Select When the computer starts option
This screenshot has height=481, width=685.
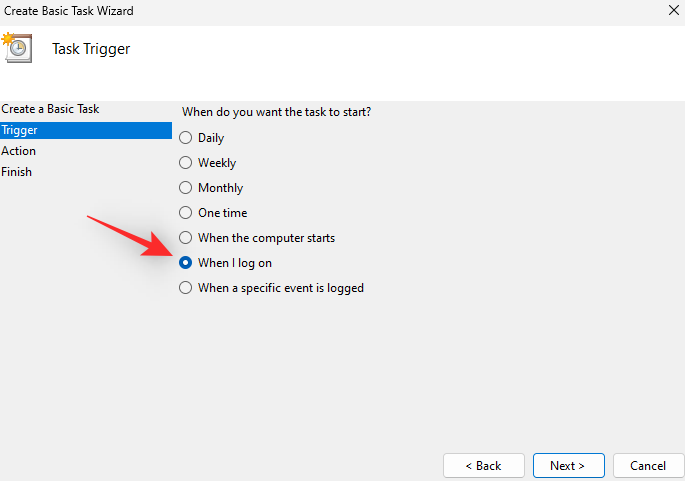coord(185,238)
